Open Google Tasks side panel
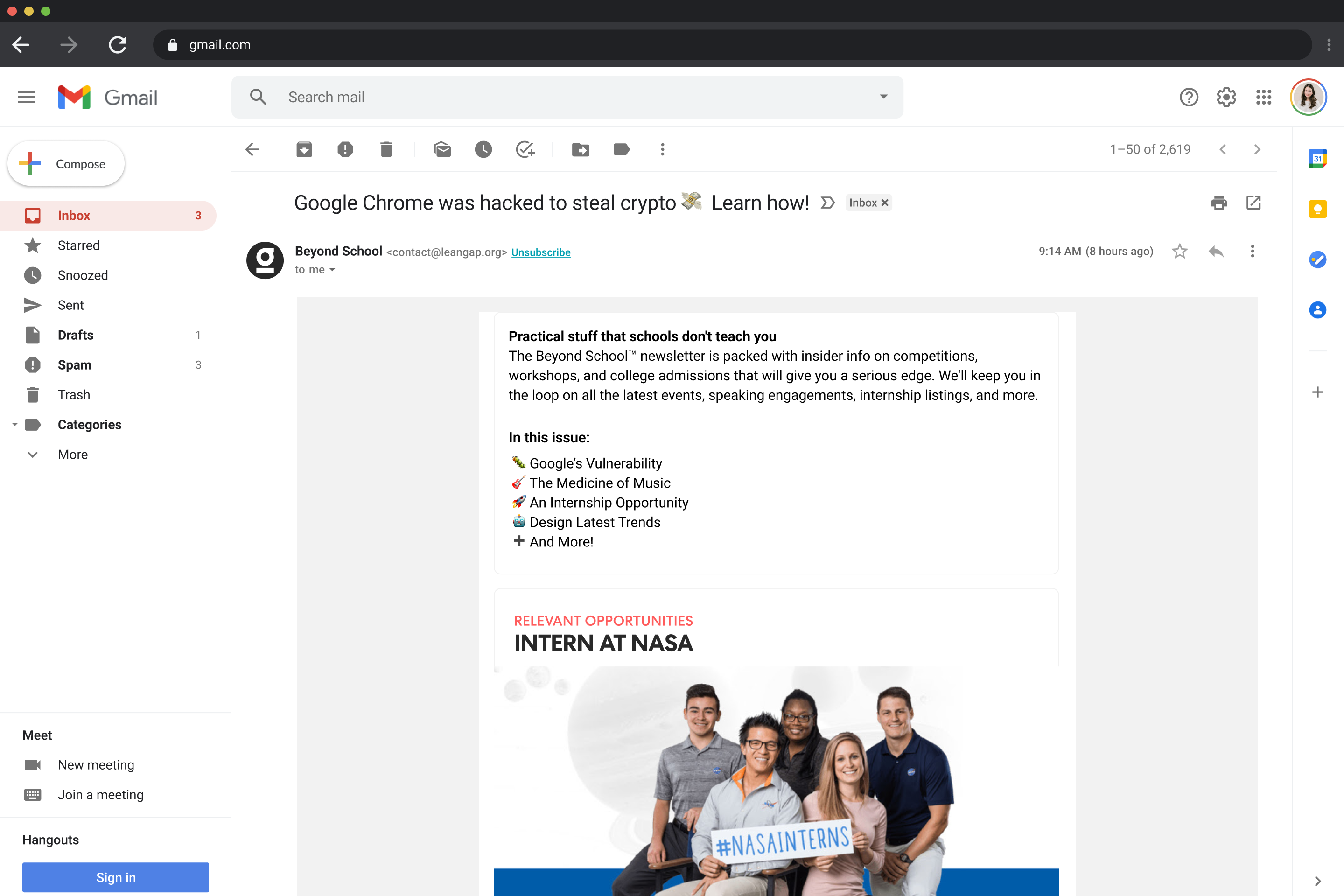 tap(1318, 259)
